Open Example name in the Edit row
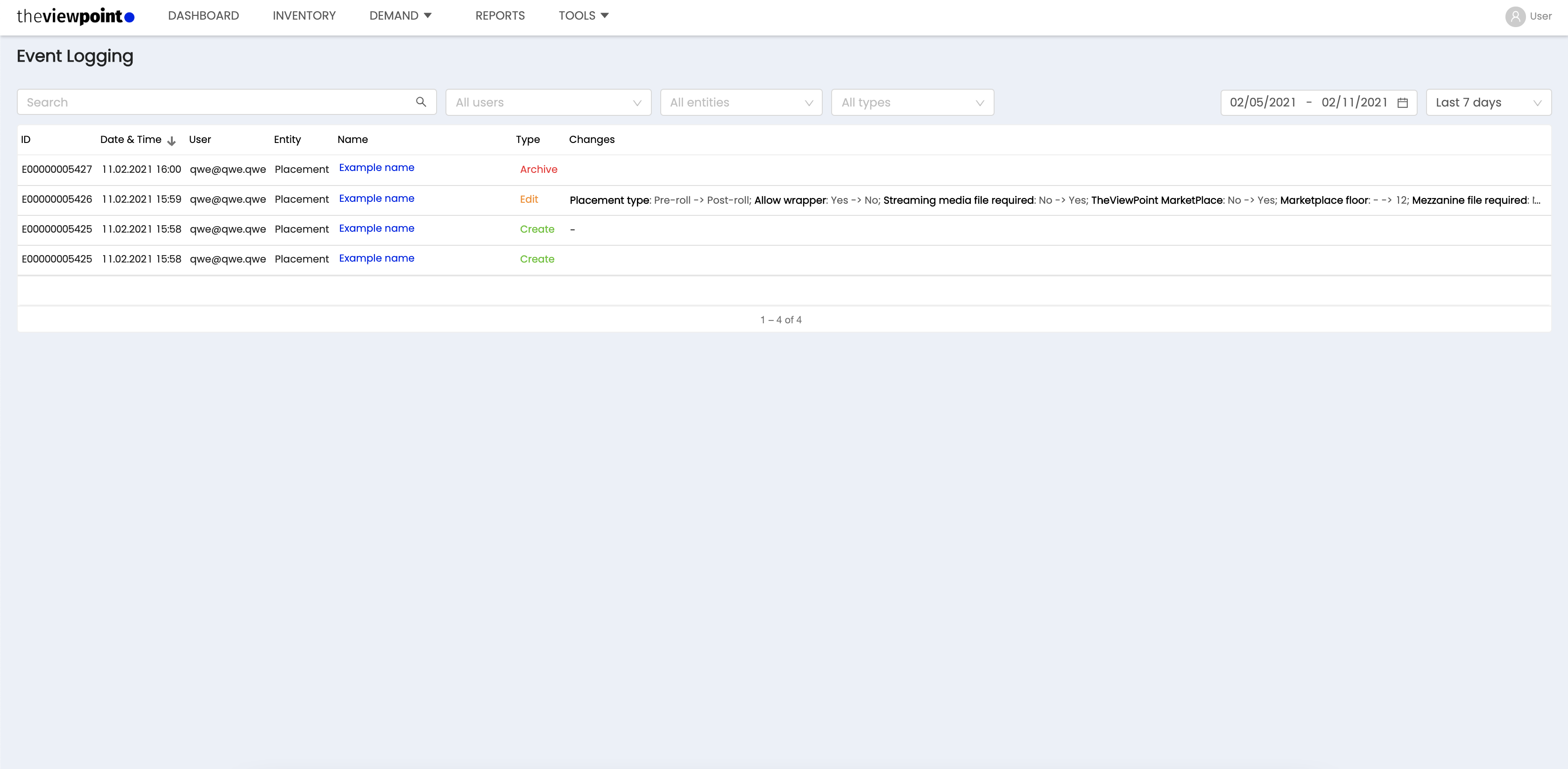The width and height of the screenshot is (1568, 769). coord(376,199)
